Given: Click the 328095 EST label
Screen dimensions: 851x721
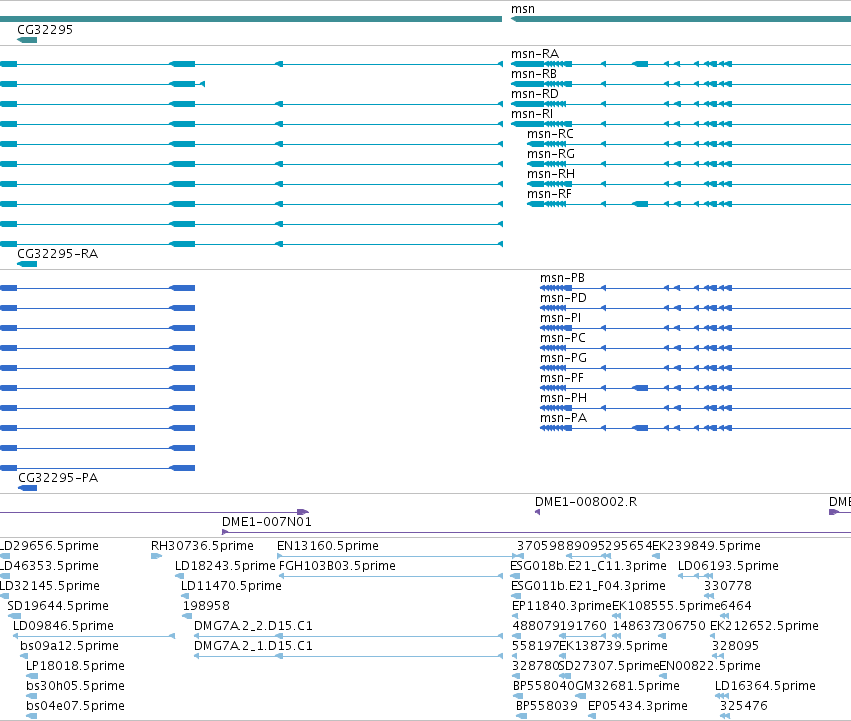Looking at the screenshot, I should [x=735, y=646].
